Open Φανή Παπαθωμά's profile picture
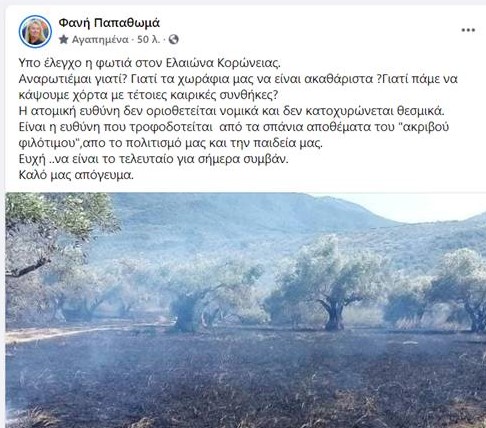Viewport: 486px width, 428px height. click(x=35, y=32)
